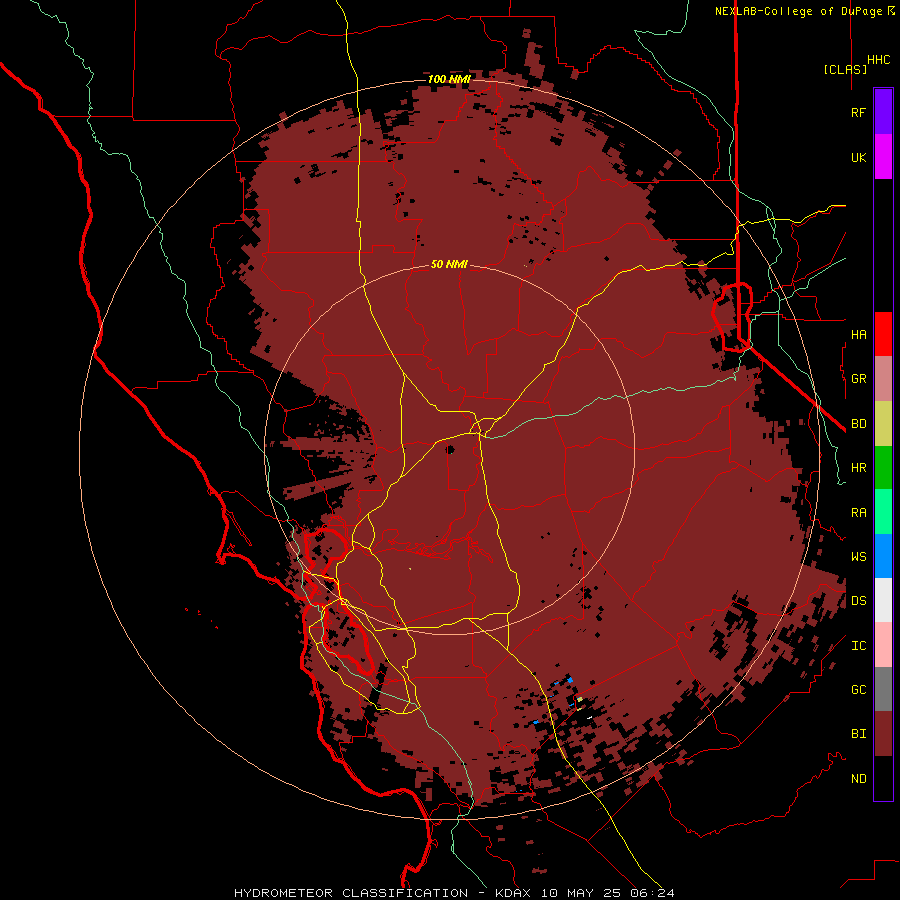Click the RF legend label text

pyautogui.click(x=858, y=112)
